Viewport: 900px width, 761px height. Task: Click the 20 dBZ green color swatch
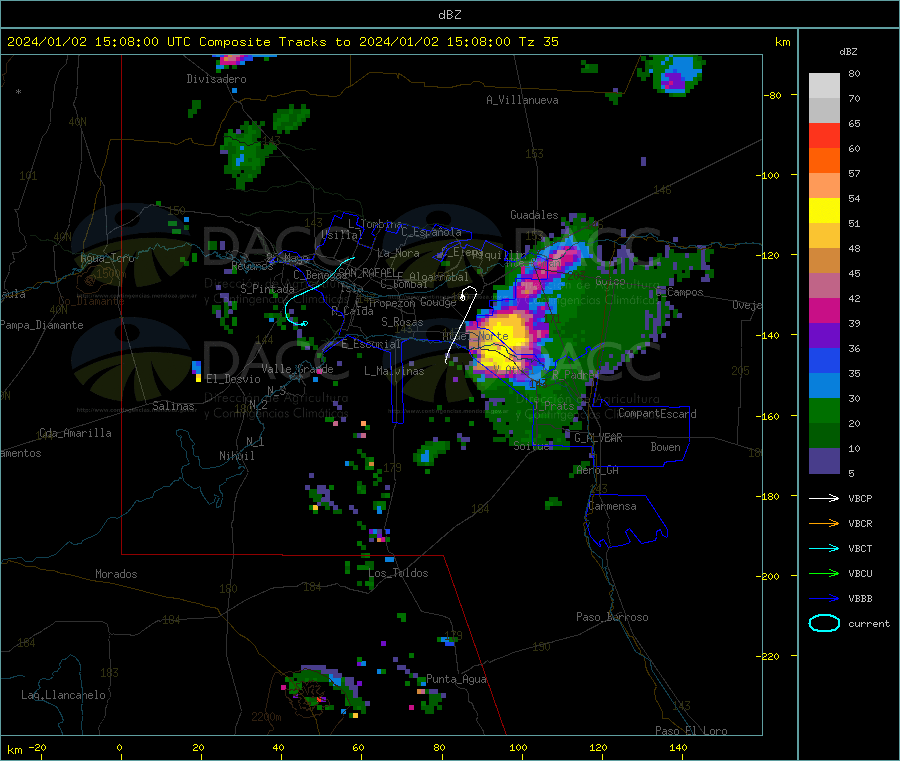pyautogui.click(x=824, y=410)
